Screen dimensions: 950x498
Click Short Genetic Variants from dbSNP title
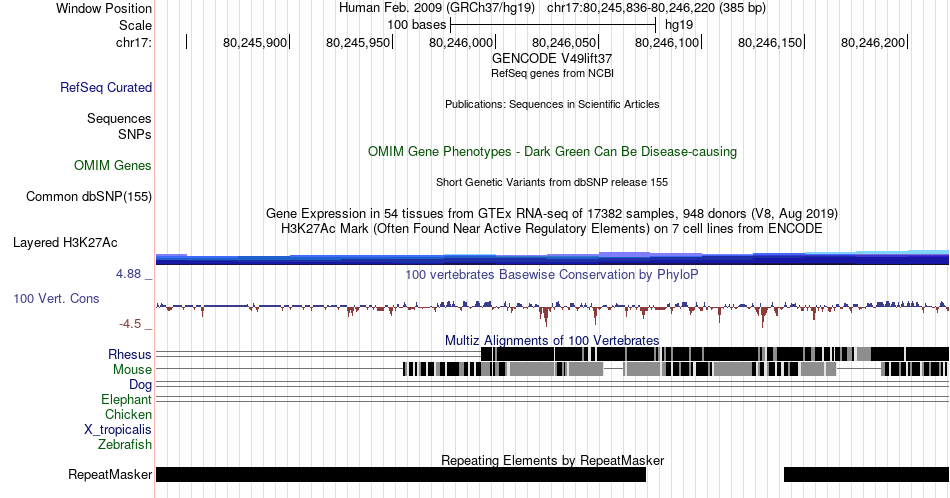(552, 182)
